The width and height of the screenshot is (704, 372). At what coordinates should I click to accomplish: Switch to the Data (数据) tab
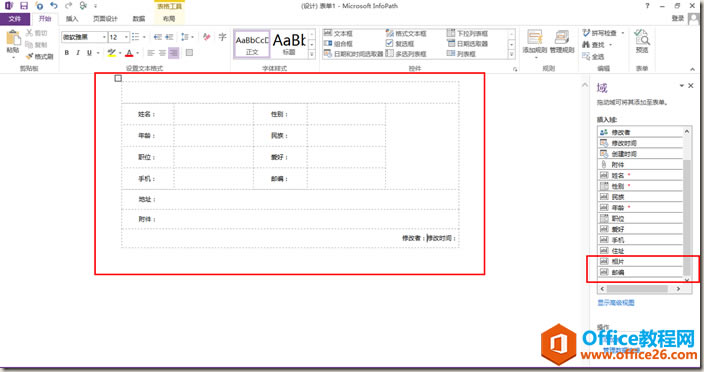(x=139, y=19)
